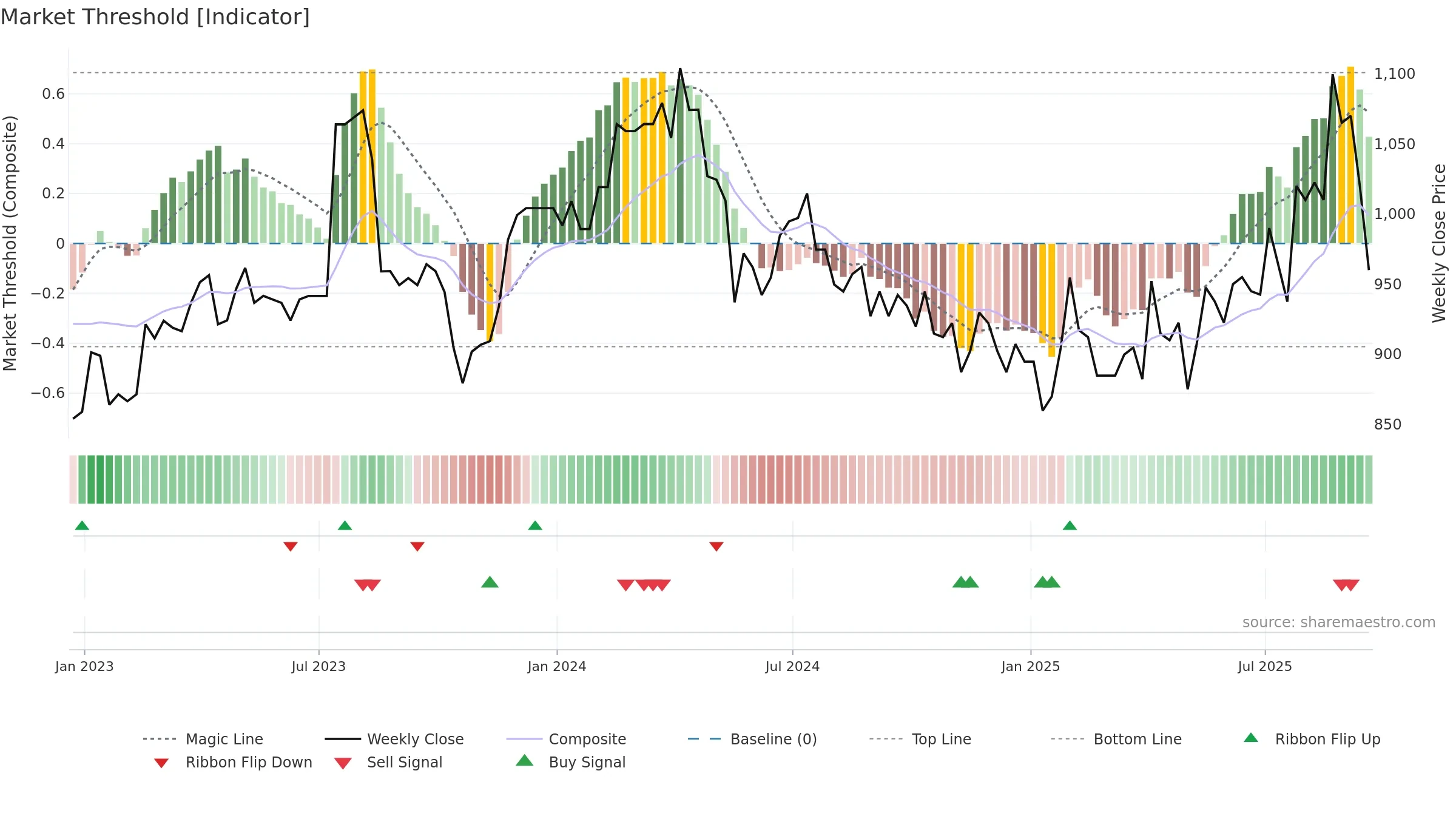1456x819 pixels.
Task: Click the 0.2 composite tick label
Action: (x=53, y=194)
